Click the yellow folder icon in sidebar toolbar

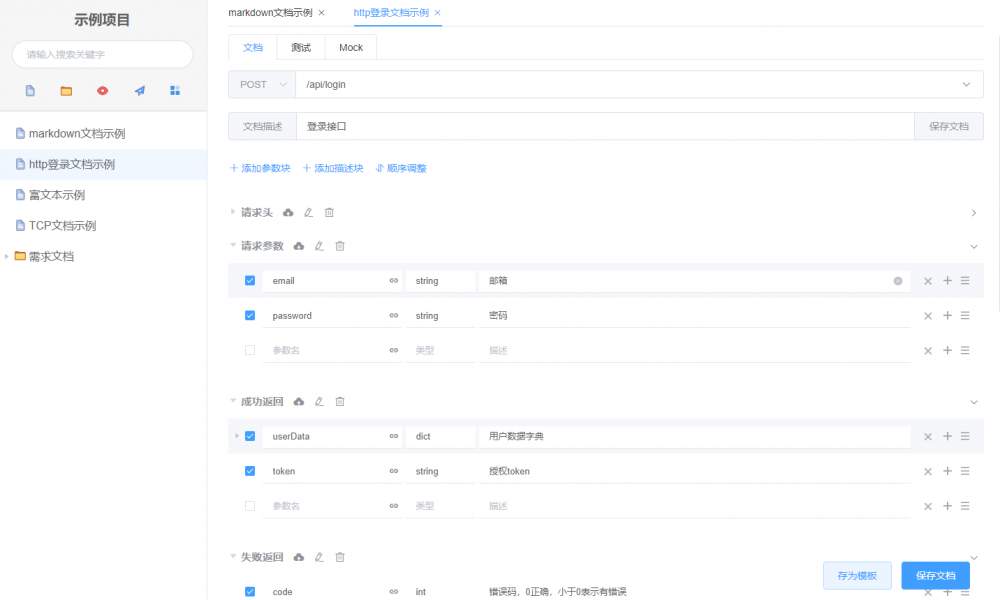pos(66,91)
